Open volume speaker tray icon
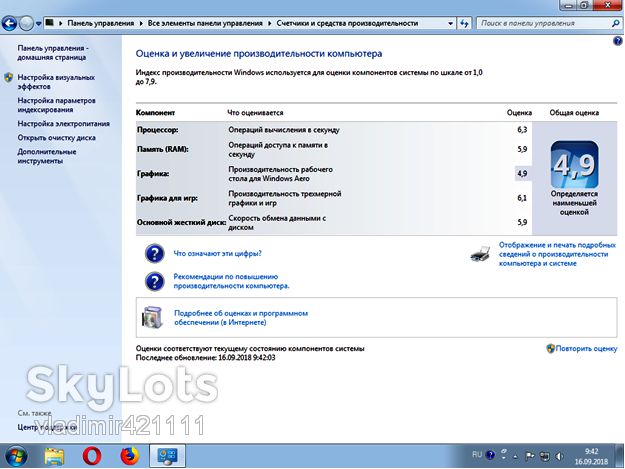This screenshot has width=625, height=469. click(559, 456)
